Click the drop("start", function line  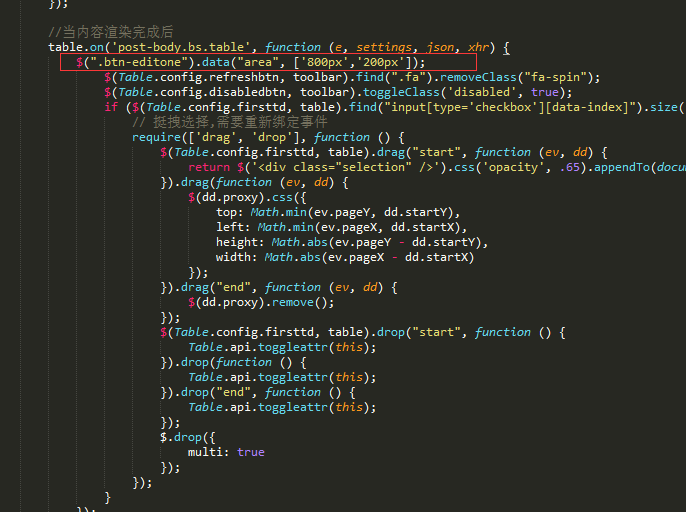363,332
